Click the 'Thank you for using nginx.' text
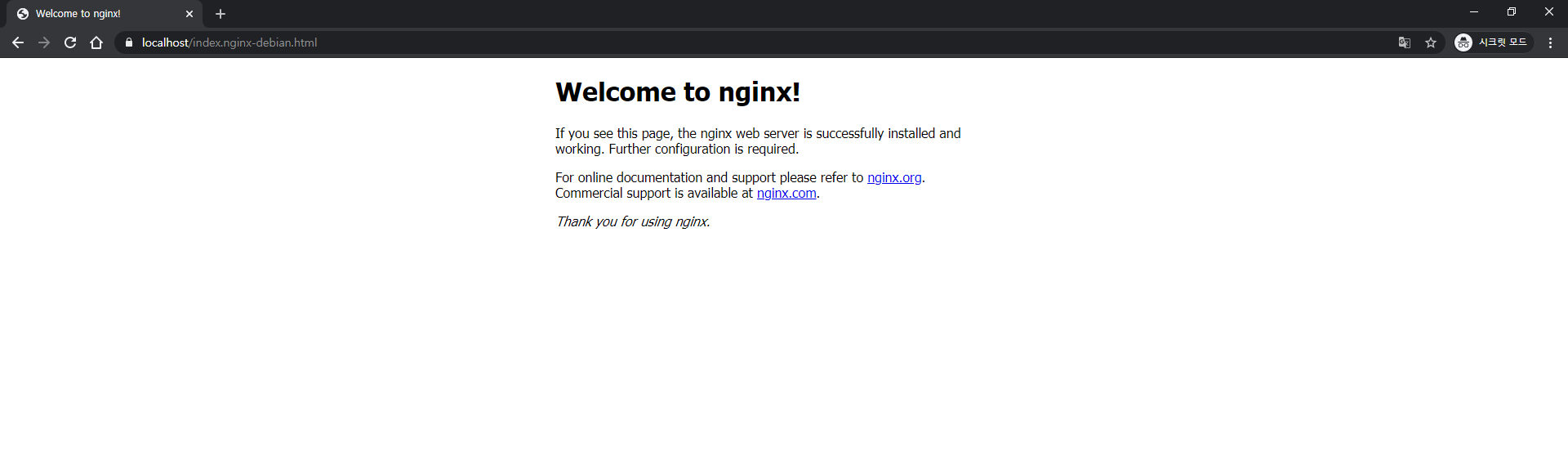This screenshot has width=1568, height=460. (x=633, y=221)
